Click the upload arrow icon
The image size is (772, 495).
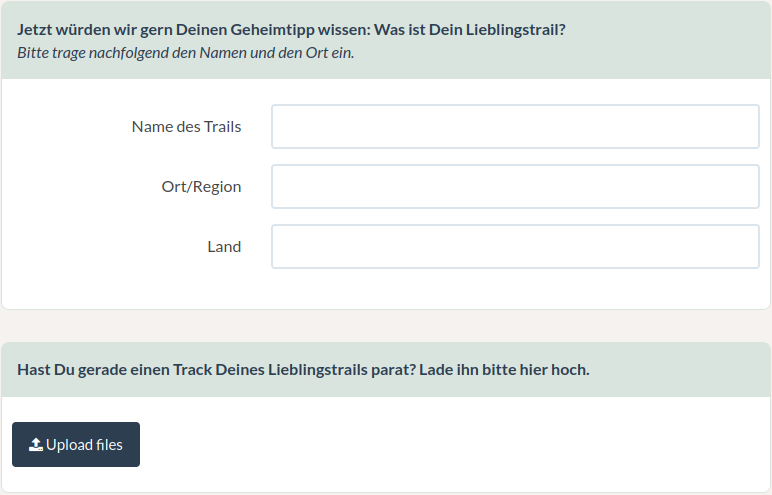(x=36, y=445)
